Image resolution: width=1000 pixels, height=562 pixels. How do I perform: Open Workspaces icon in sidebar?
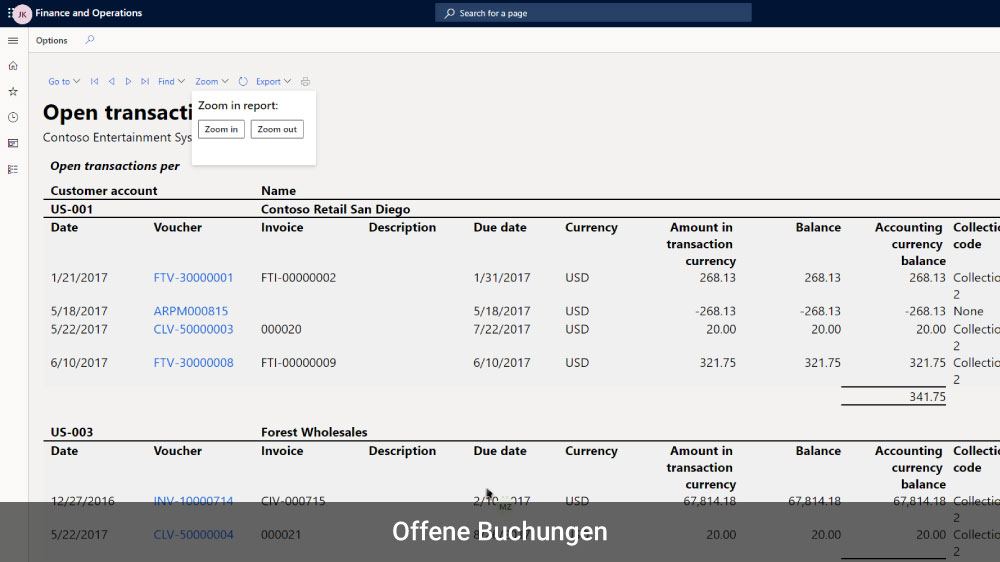[x=13, y=144]
